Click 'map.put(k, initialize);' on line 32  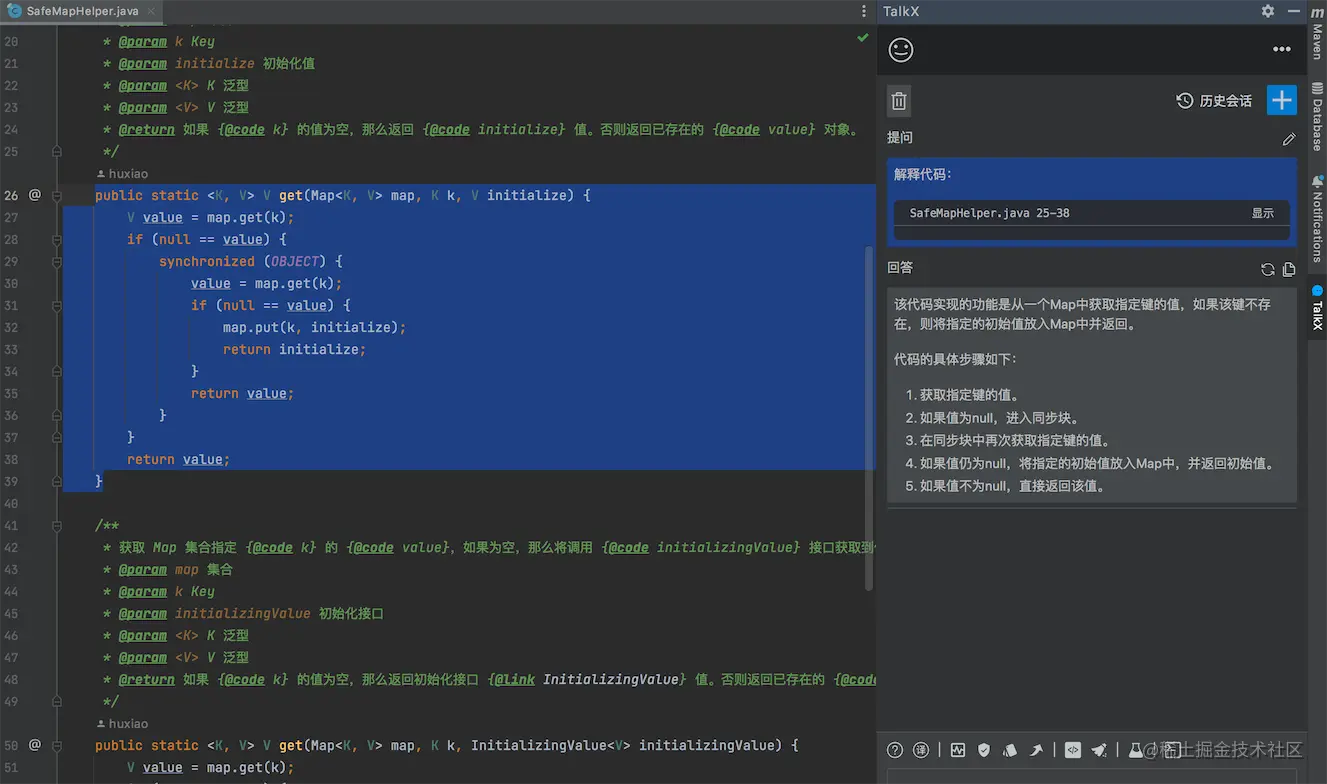314,327
